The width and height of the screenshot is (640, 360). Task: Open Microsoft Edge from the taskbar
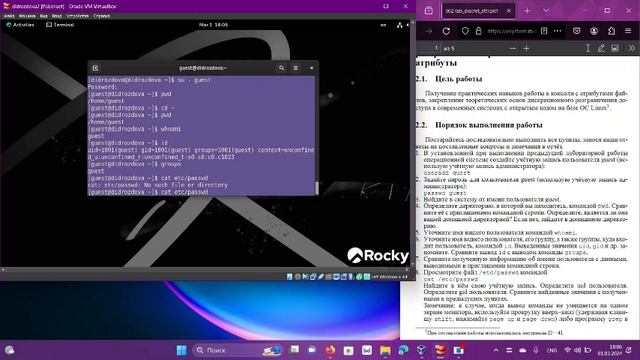point(403,350)
